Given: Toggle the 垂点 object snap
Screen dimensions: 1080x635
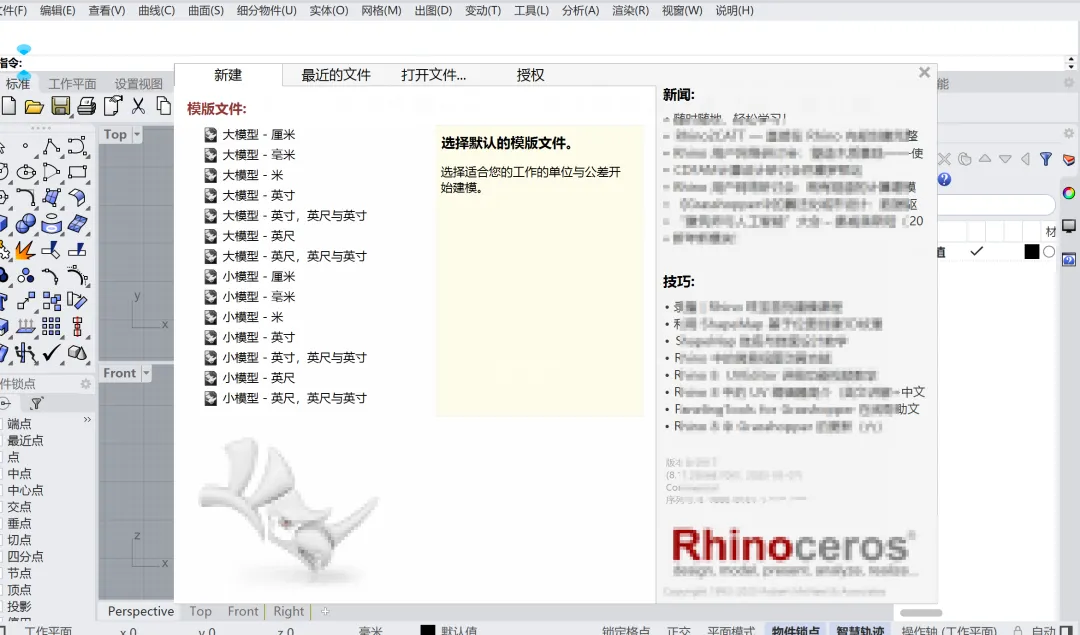Looking at the screenshot, I should click(19, 523).
